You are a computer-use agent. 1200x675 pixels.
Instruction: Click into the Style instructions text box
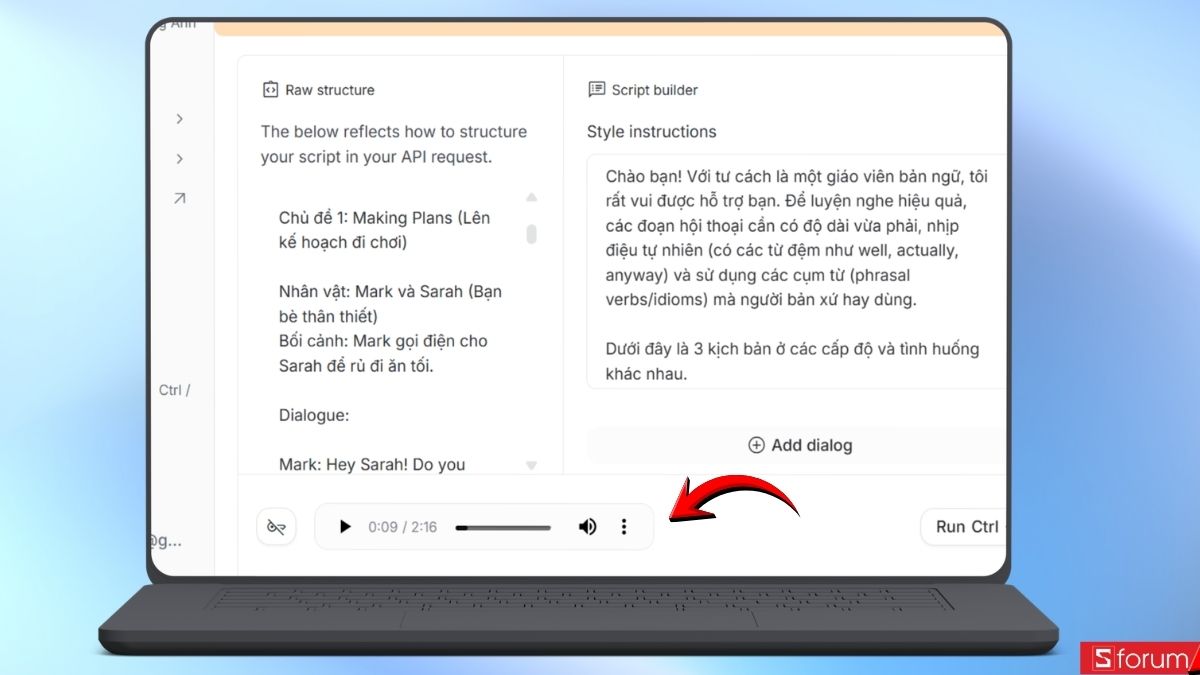(x=796, y=271)
